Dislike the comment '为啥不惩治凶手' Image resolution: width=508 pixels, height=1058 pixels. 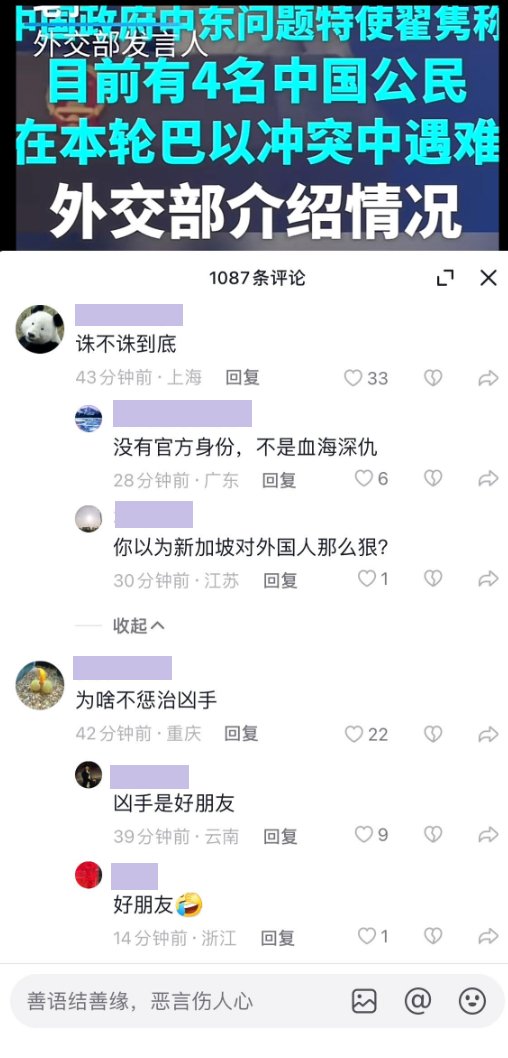(433, 734)
